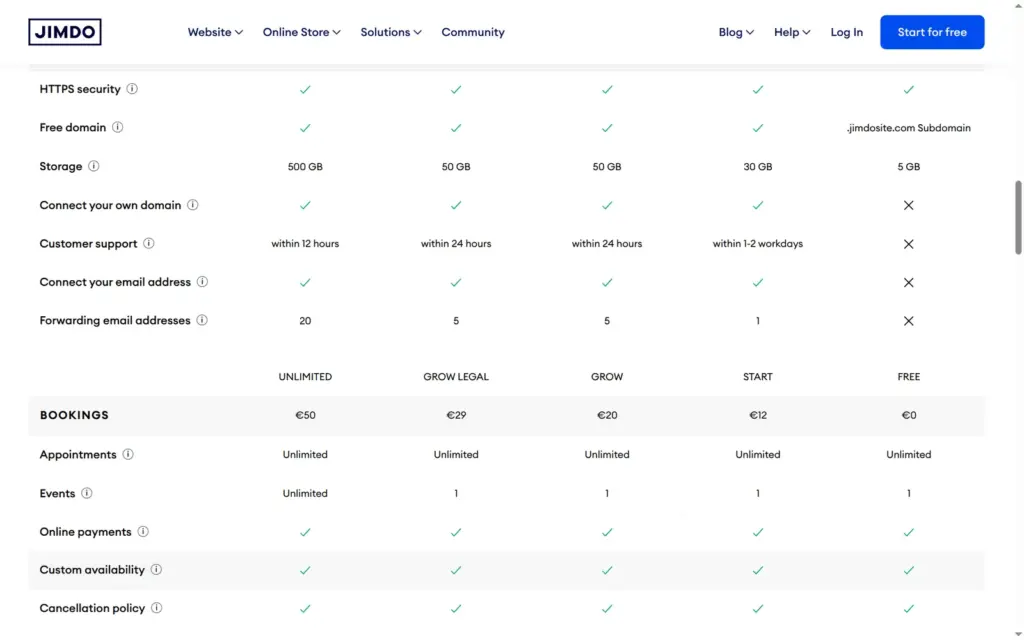The width and height of the screenshot is (1024, 640).
Task: Click the BOOKINGS section heading
Action: click(x=74, y=415)
